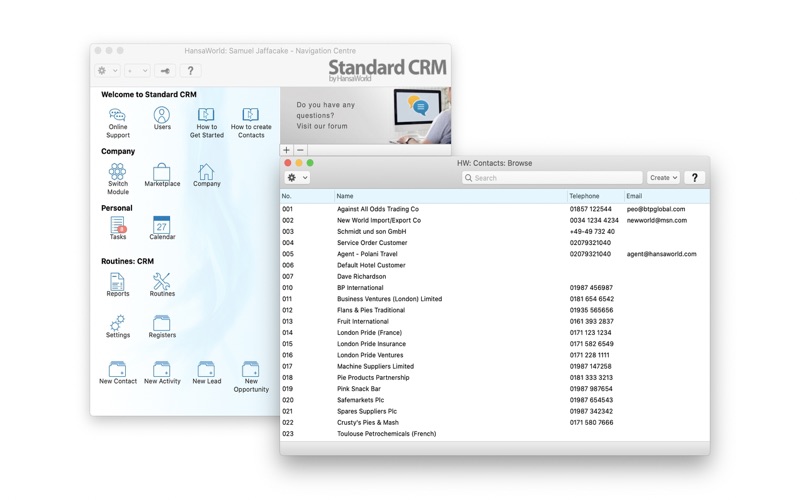Screen dimensions: 800x500
Task: Open the How to Get Started guide
Action: [207, 122]
